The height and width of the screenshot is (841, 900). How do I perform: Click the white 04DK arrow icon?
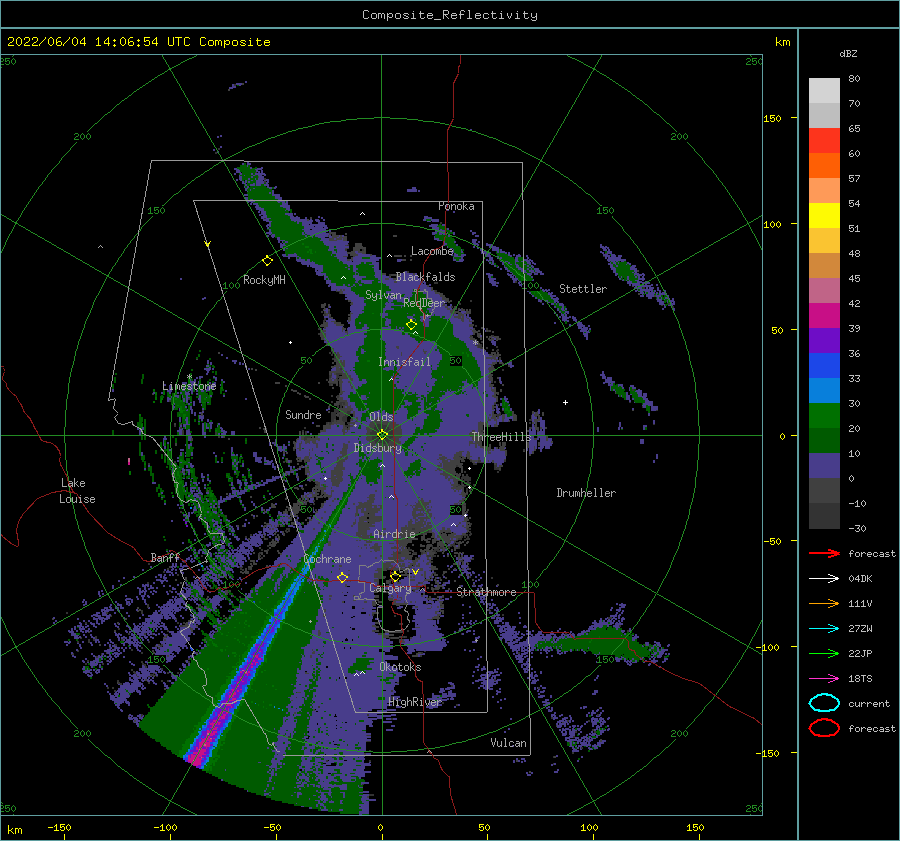(824, 579)
